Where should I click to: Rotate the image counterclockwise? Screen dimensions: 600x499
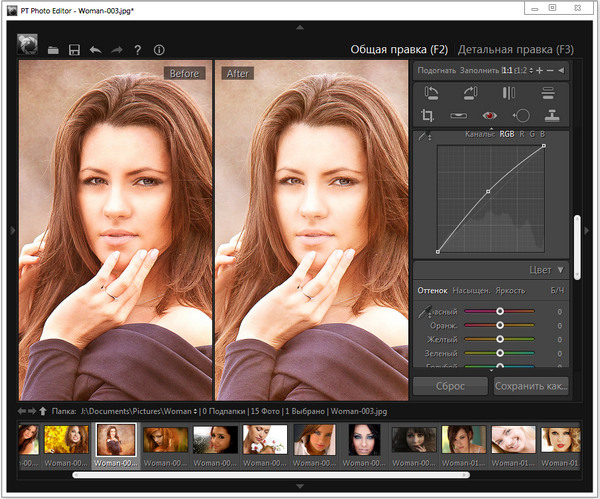click(x=430, y=93)
